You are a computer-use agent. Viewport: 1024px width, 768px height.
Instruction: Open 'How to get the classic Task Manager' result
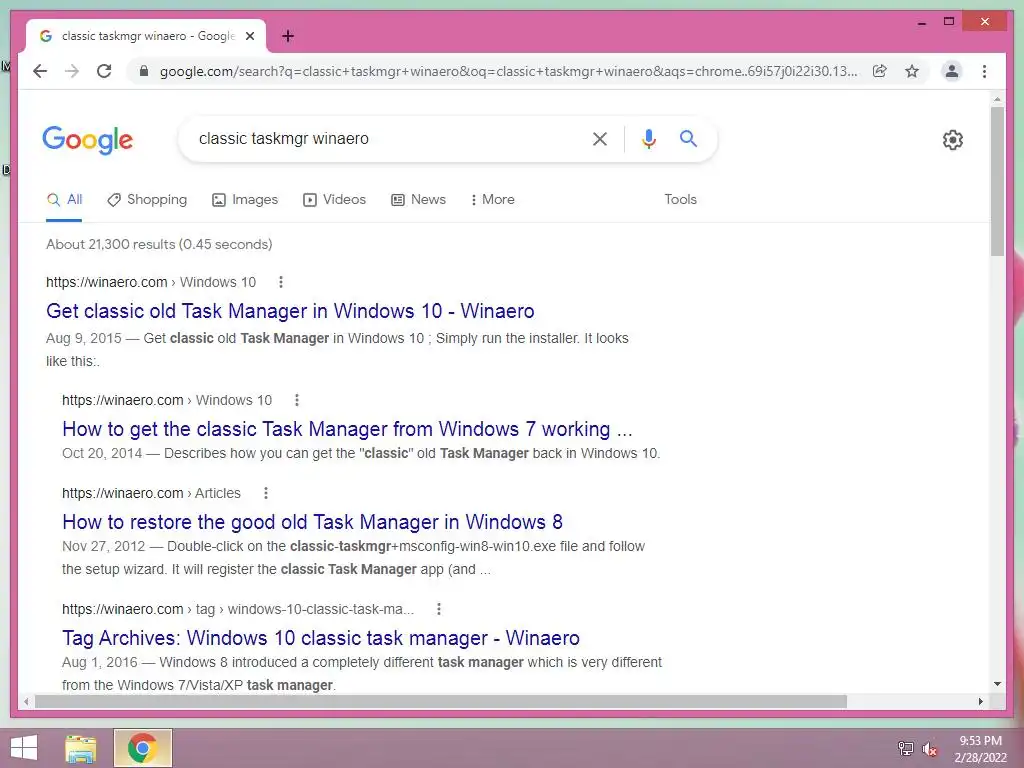click(347, 429)
